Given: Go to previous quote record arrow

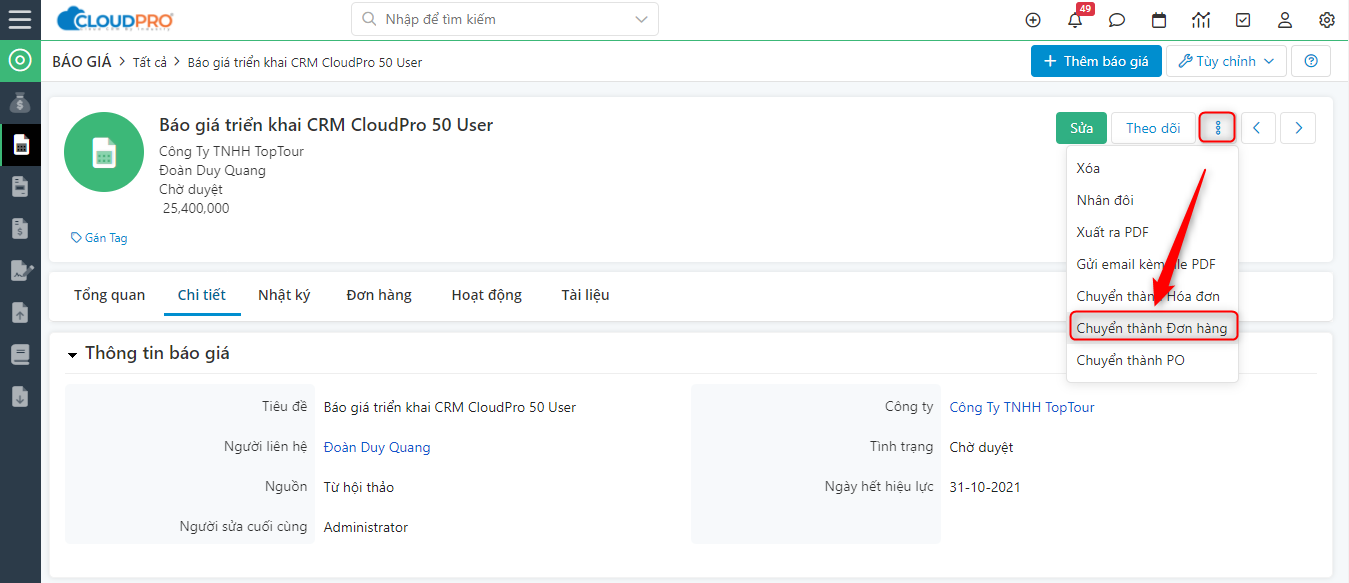Looking at the screenshot, I should click(x=1257, y=128).
